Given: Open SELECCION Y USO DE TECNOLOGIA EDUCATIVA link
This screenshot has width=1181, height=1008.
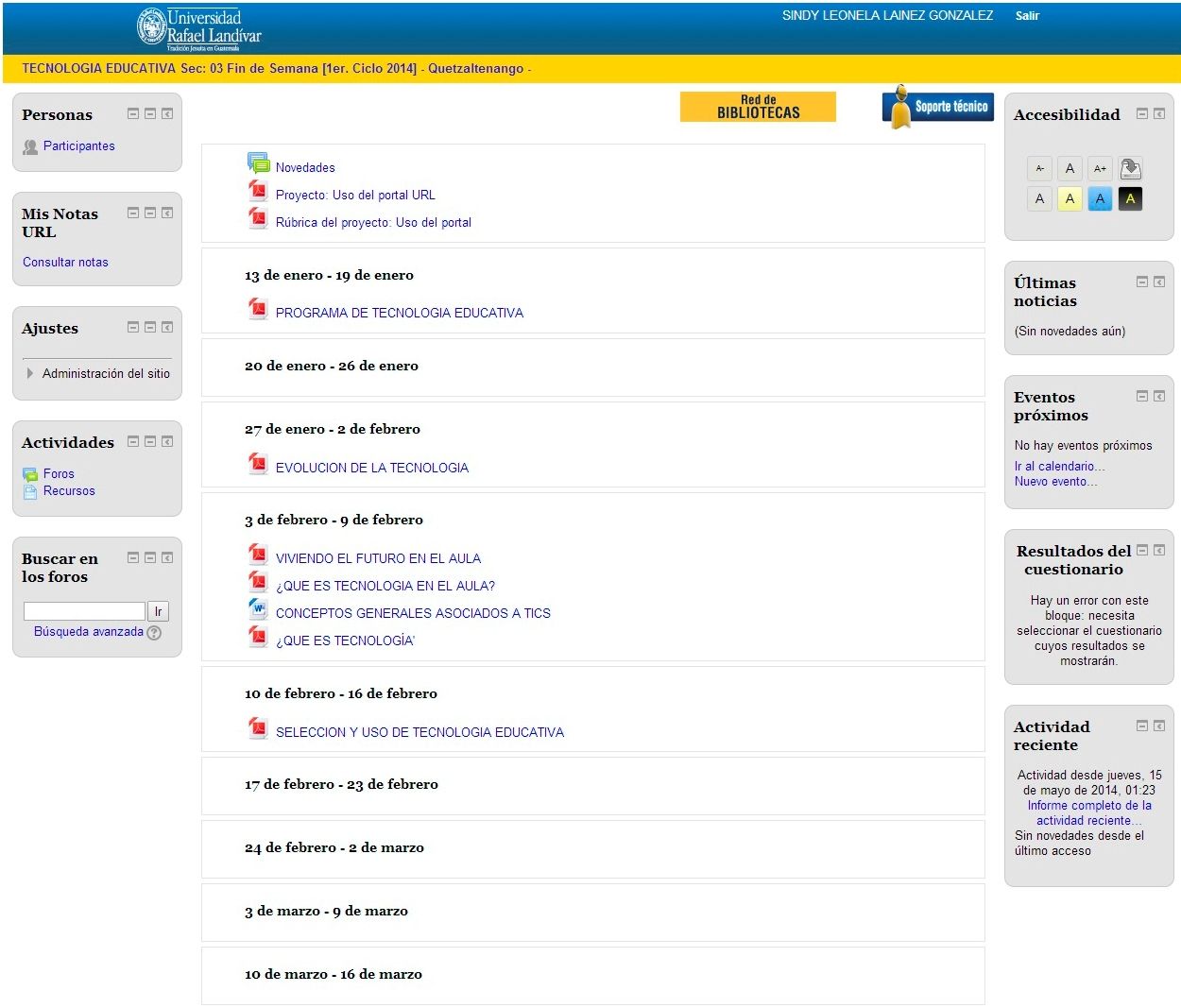Looking at the screenshot, I should pos(419,732).
